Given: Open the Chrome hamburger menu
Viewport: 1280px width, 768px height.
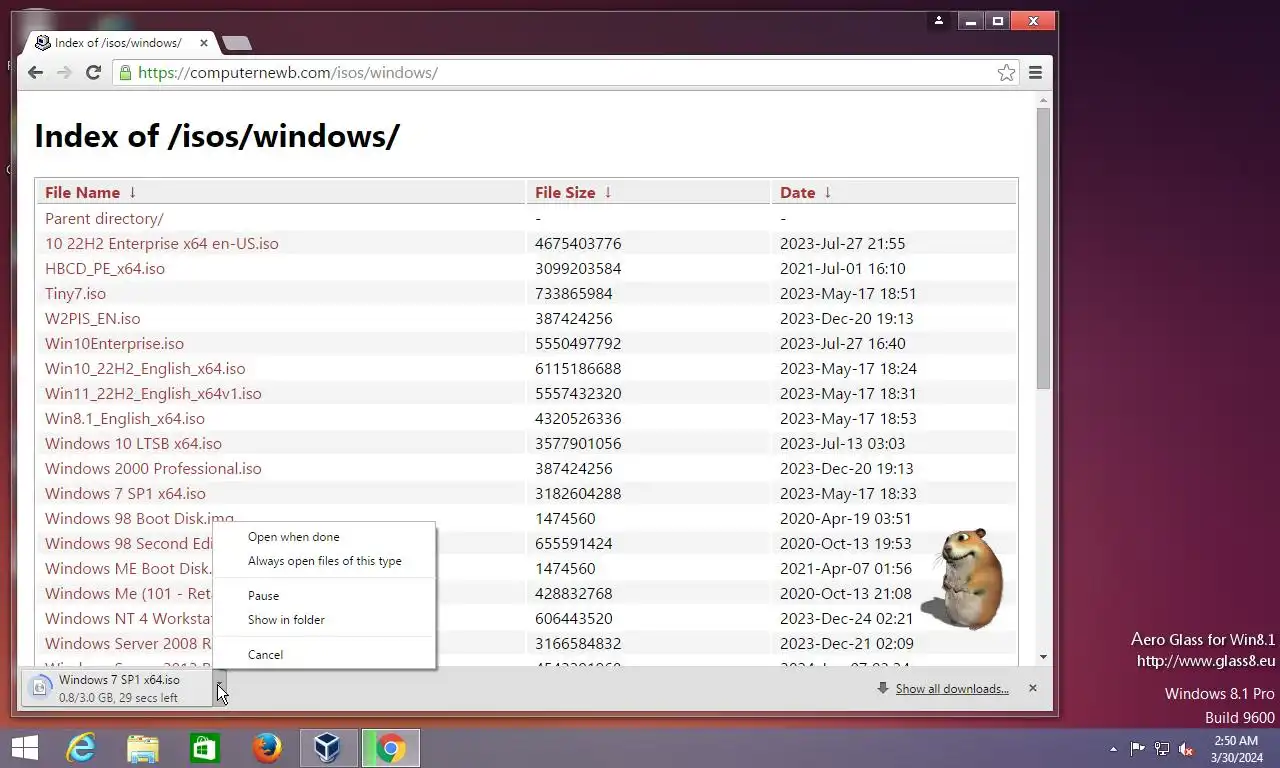Looking at the screenshot, I should pos(1036,72).
